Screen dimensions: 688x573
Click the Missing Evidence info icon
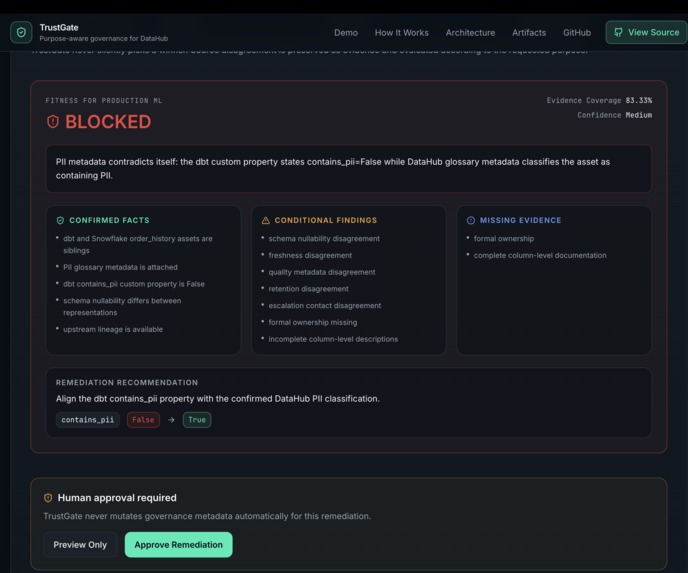pos(470,220)
